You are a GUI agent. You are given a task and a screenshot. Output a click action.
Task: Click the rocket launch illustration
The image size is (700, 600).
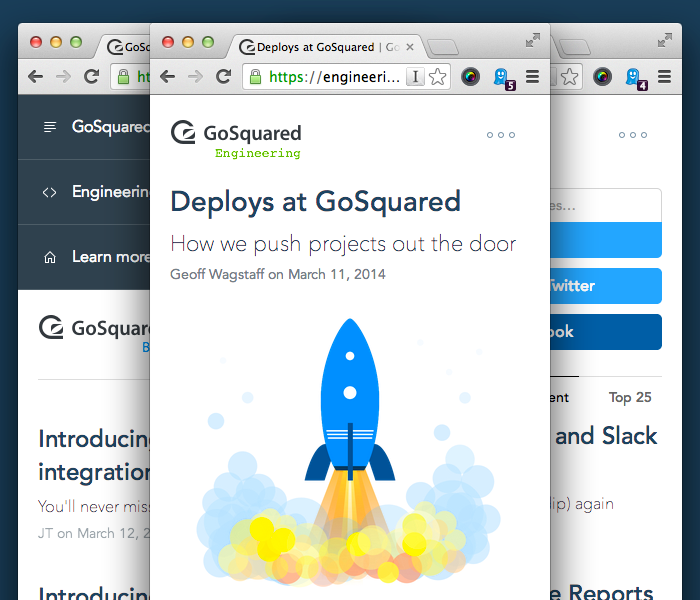coord(349,451)
